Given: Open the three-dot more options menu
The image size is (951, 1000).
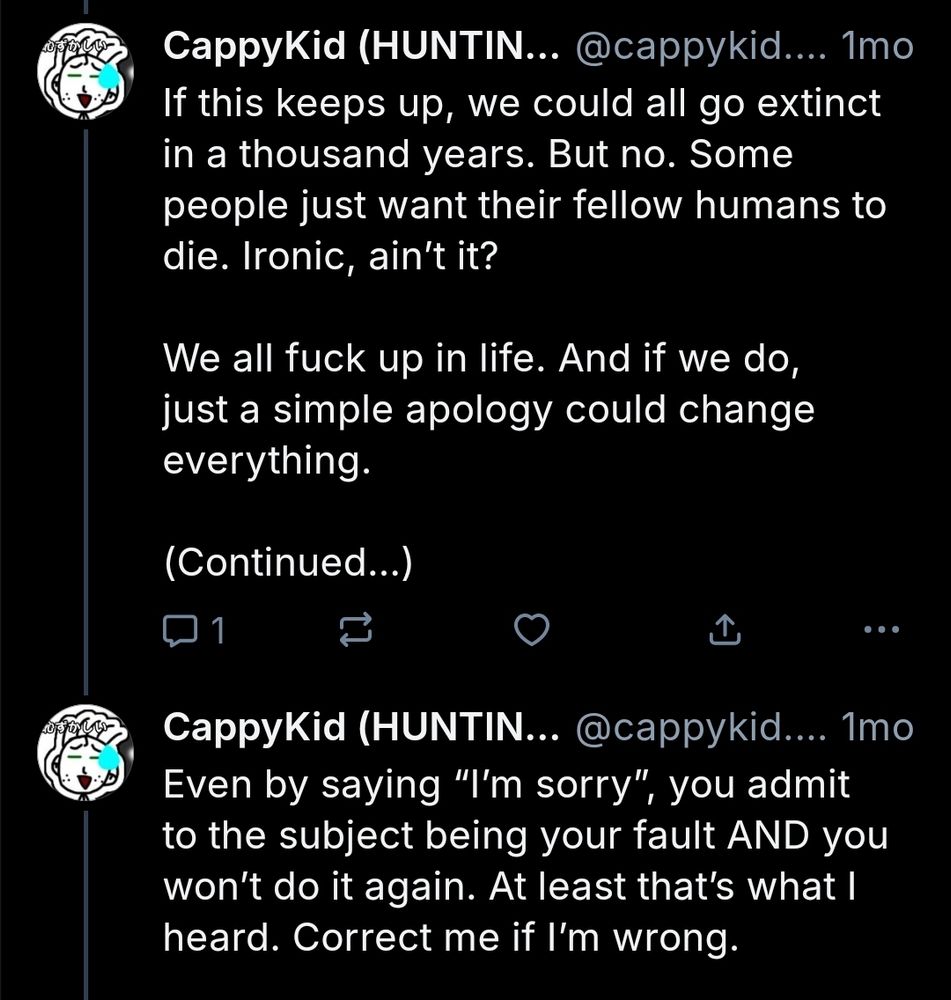Looking at the screenshot, I should click(x=881, y=630).
